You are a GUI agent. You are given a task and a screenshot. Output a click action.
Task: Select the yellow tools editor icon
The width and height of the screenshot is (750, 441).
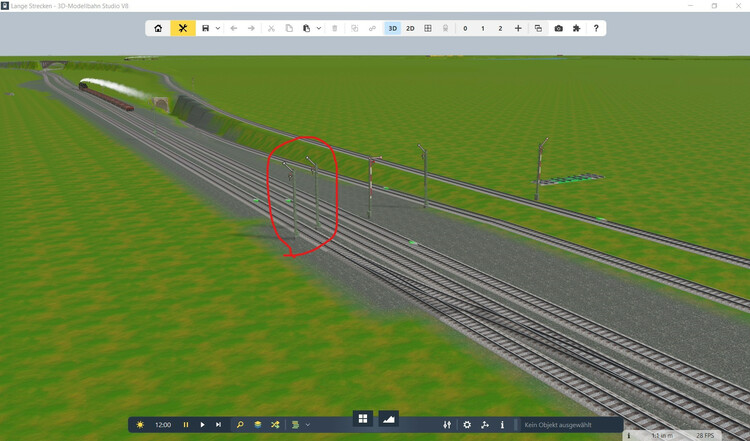point(183,28)
